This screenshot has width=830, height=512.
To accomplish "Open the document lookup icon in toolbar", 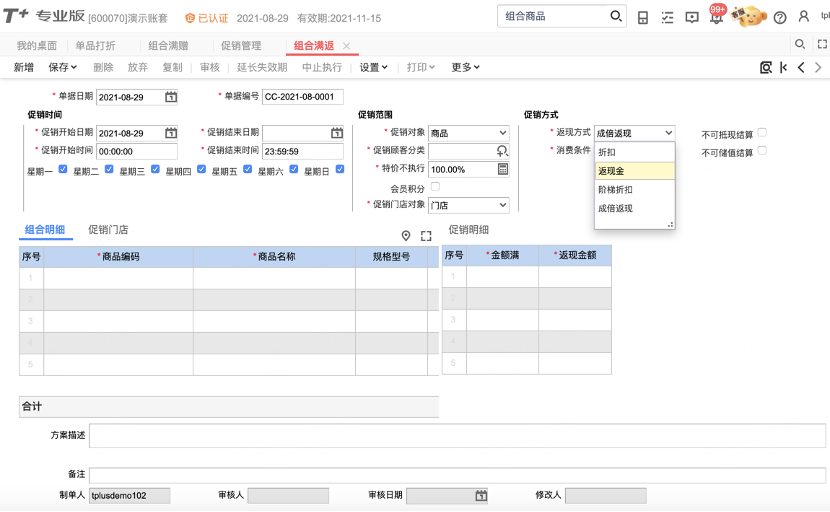I will pyautogui.click(x=765, y=67).
